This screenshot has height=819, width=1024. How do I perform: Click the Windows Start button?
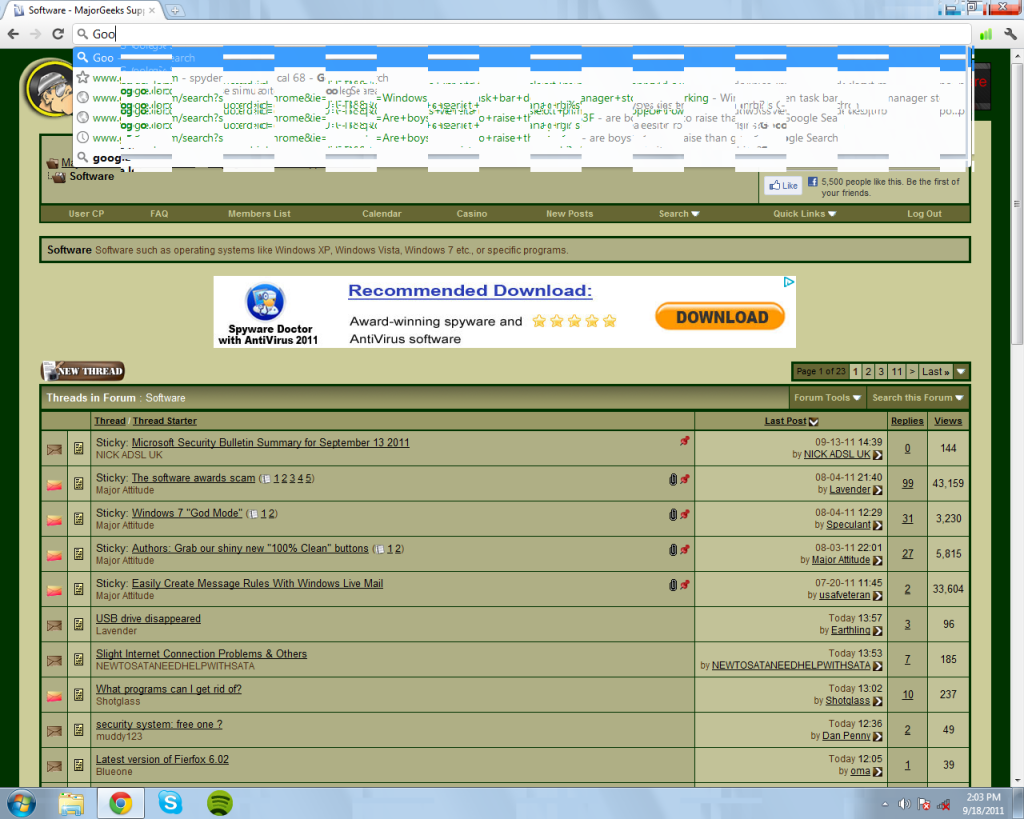(x=22, y=802)
